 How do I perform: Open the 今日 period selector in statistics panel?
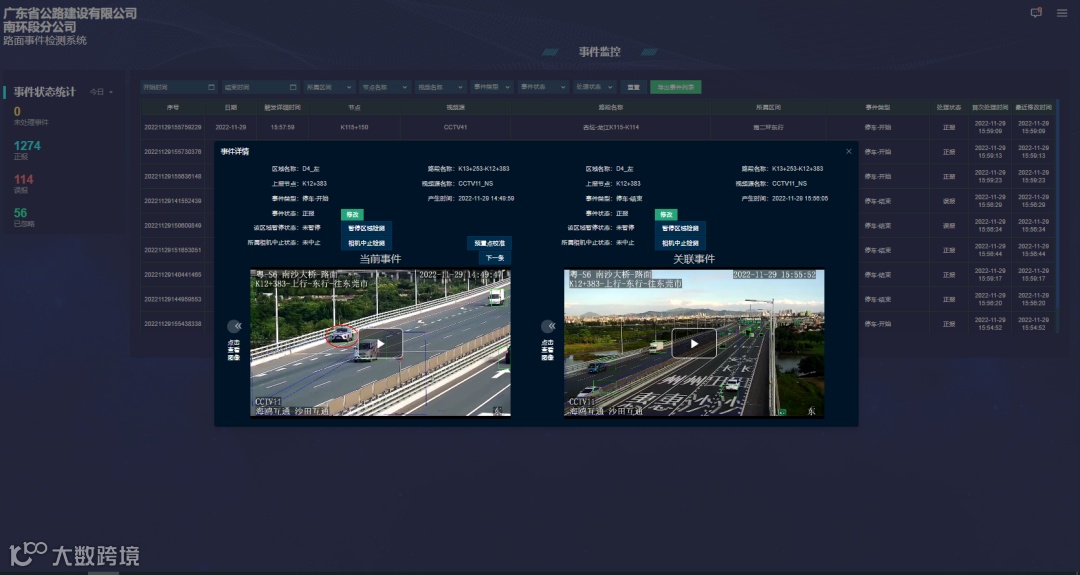pyautogui.click(x=101, y=92)
